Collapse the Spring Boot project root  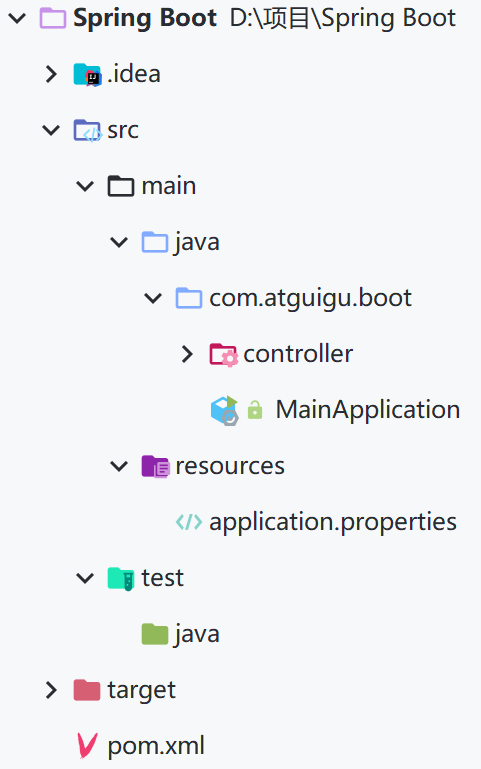17,19
